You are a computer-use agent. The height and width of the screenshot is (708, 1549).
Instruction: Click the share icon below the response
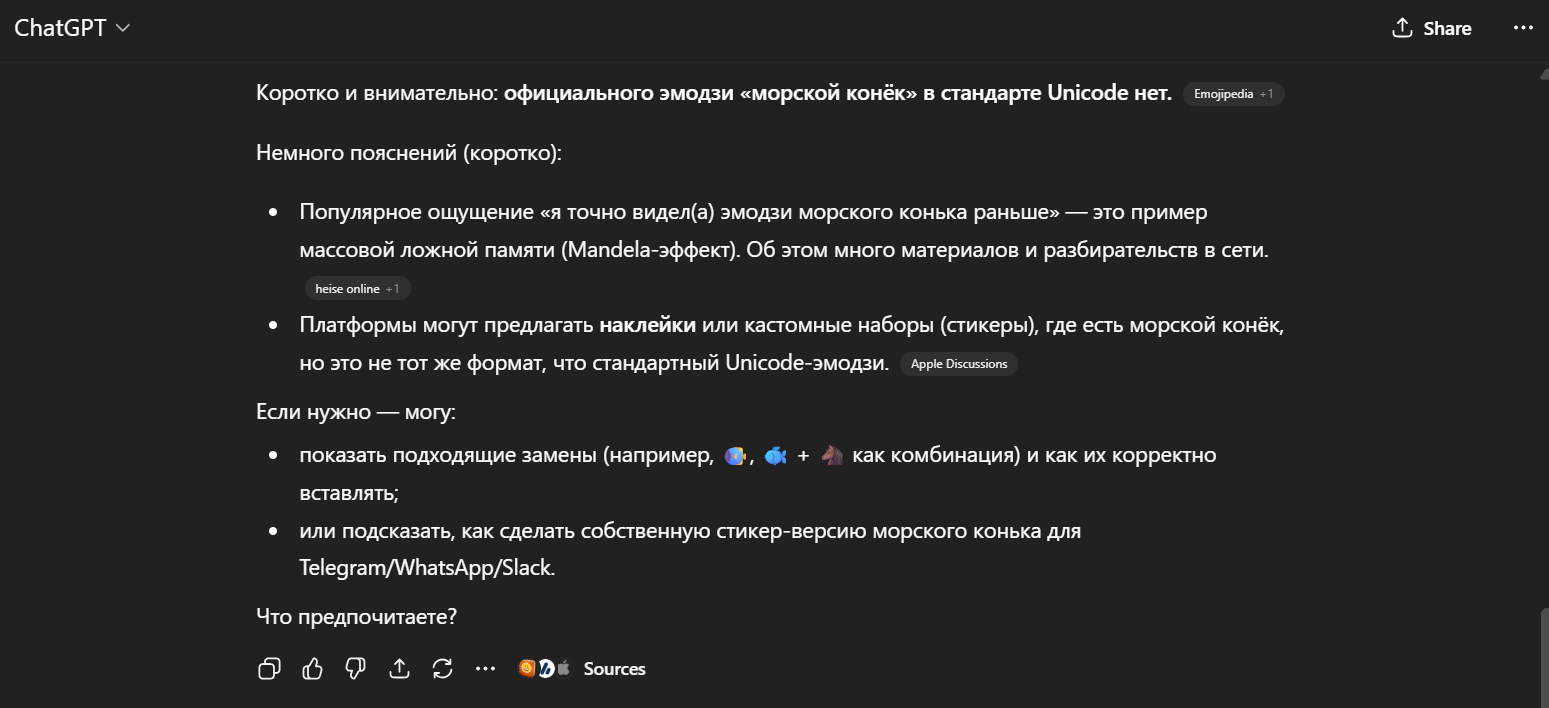pos(399,669)
